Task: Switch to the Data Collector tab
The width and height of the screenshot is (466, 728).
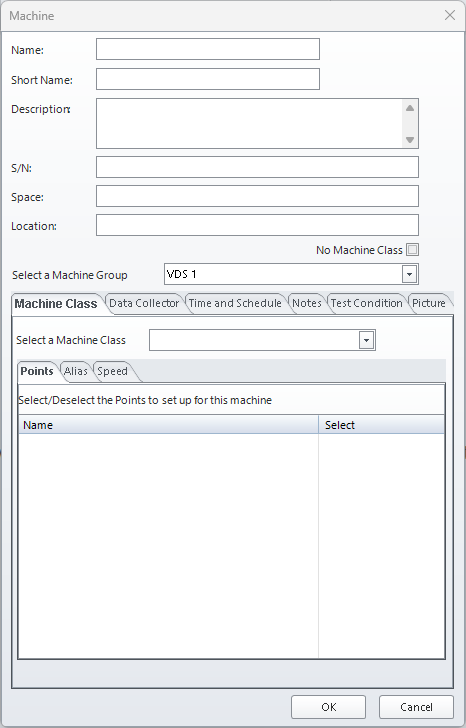Action: tap(144, 303)
